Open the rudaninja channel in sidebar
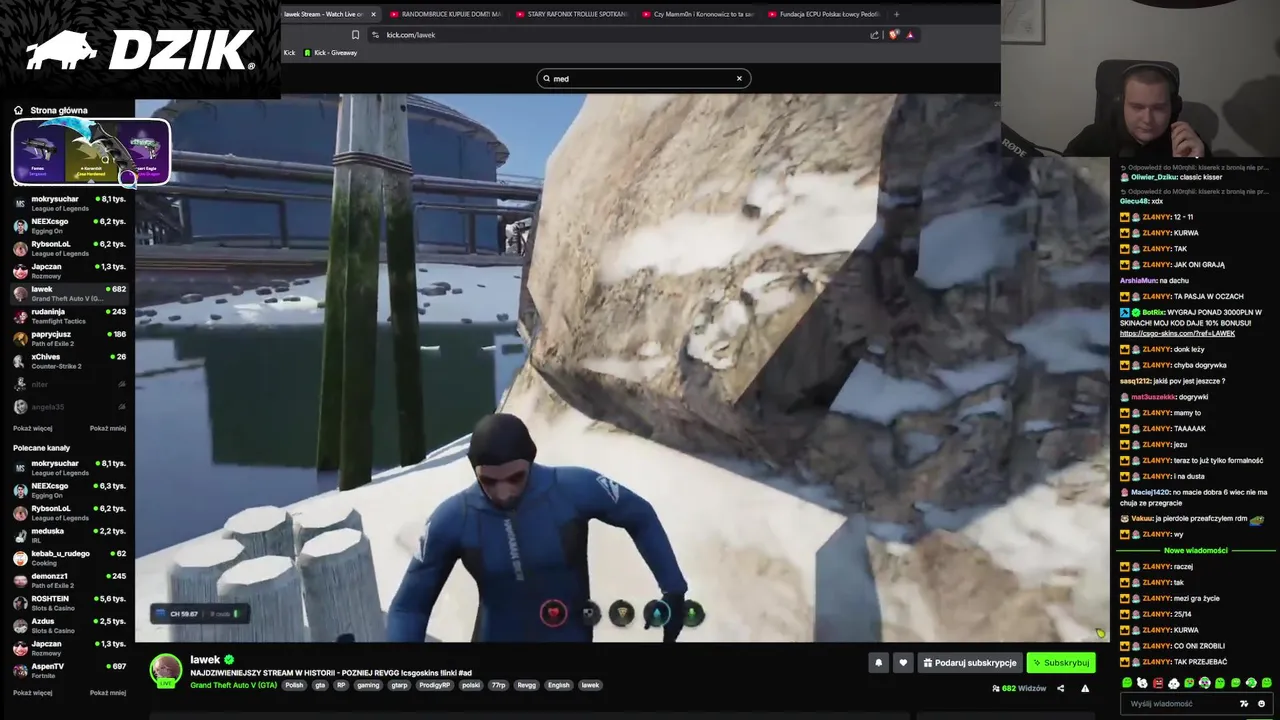 click(69, 316)
